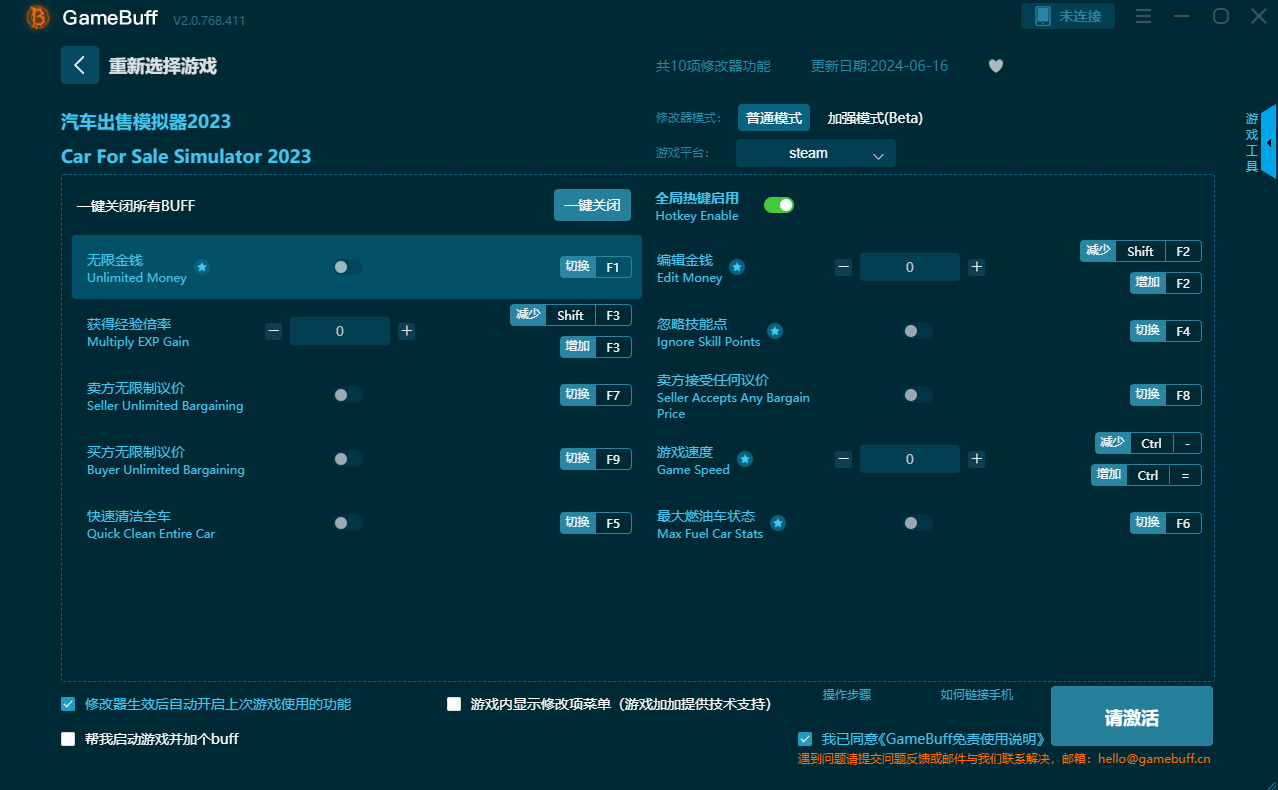
Task: Check 游戏内显示修改项菜单 checkbox
Action: pos(454,704)
